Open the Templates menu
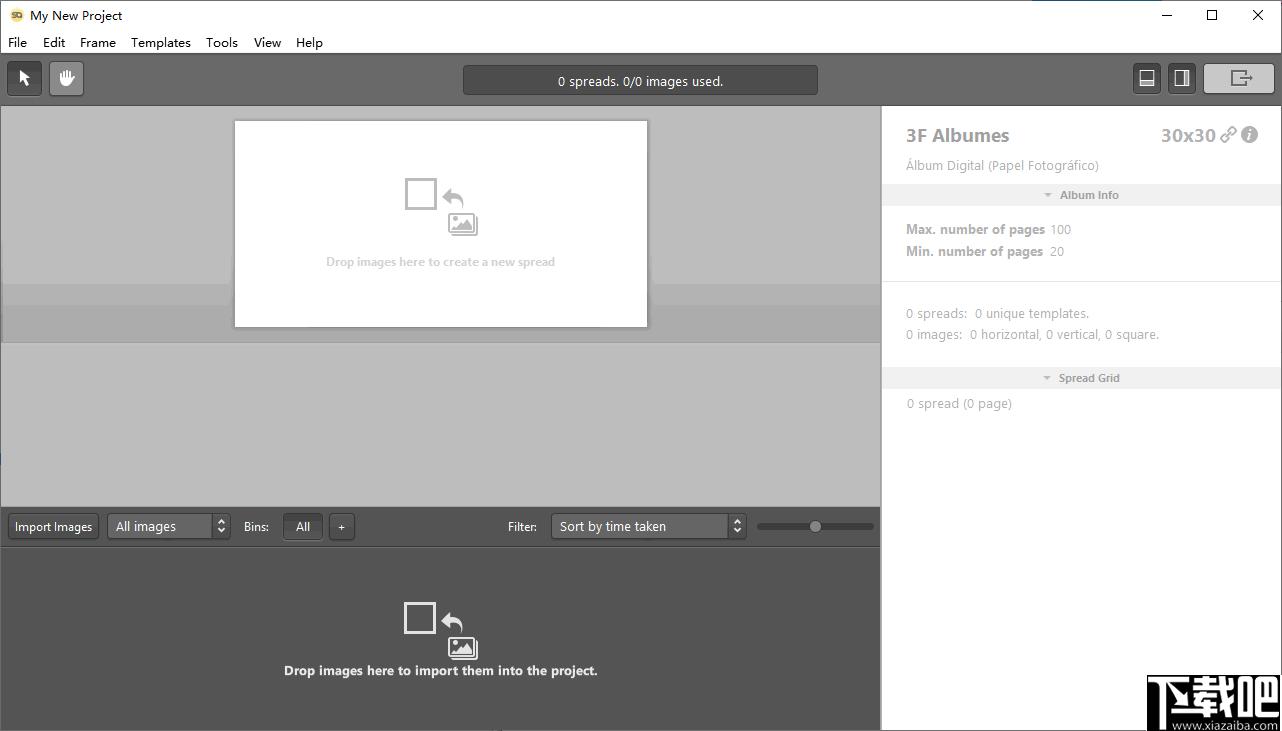The image size is (1282, 731). pyautogui.click(x=161, y=42)
